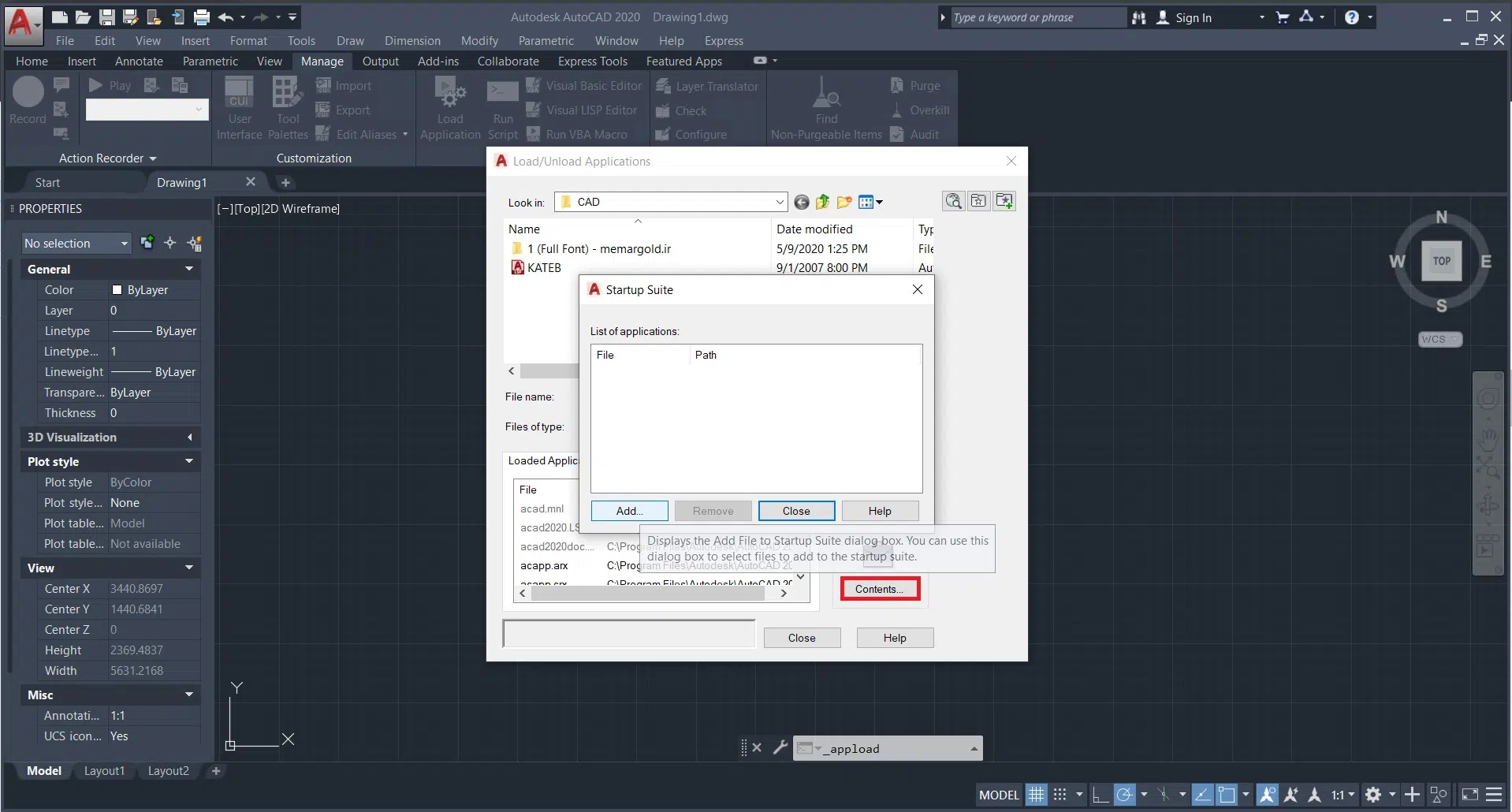Switch to the Layout1 tab
The height and width of the screenshot is (812, 1512).
coord(104,771)
